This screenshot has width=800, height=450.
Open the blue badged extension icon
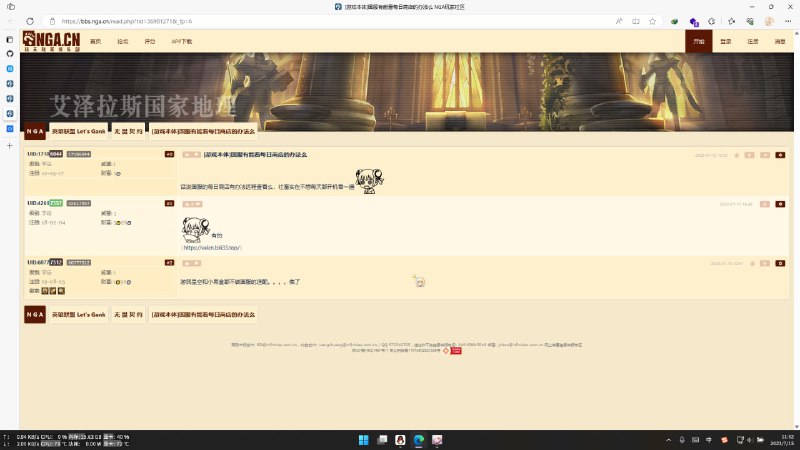pyautogui.click(x=694, y=22)
